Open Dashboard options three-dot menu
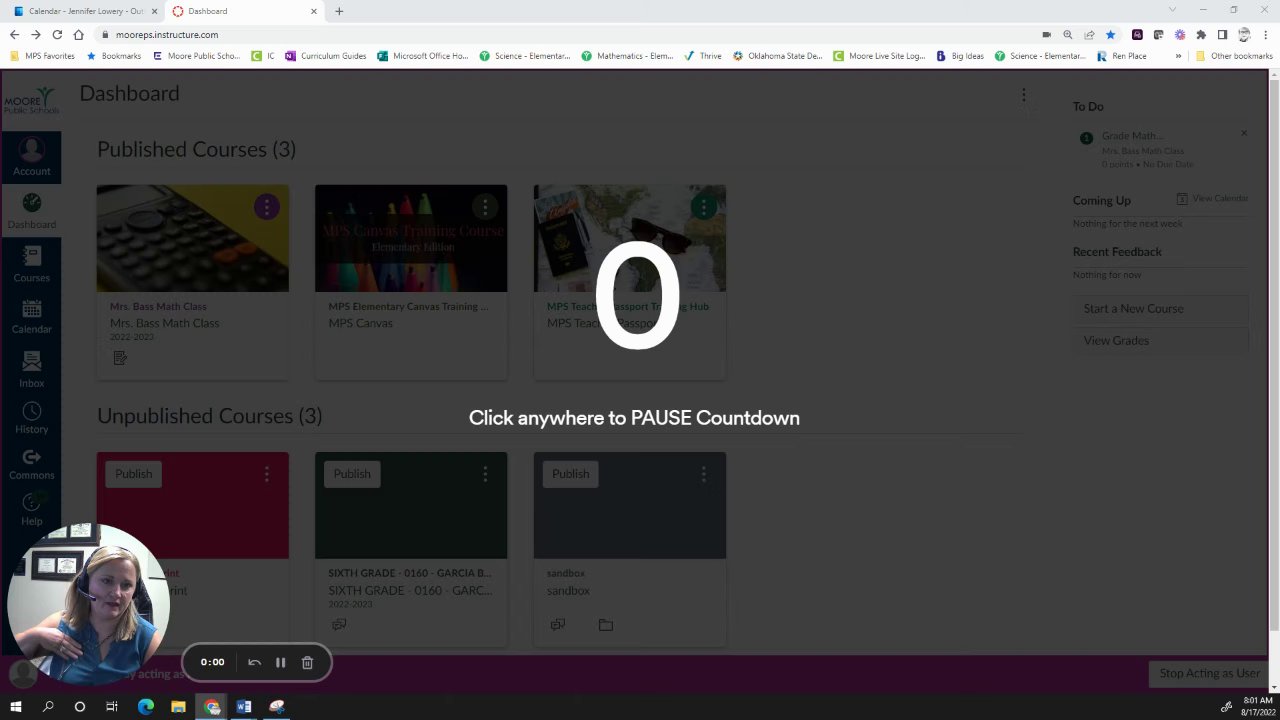Viewport: 1280px width, 720px height. (1023, 95)
